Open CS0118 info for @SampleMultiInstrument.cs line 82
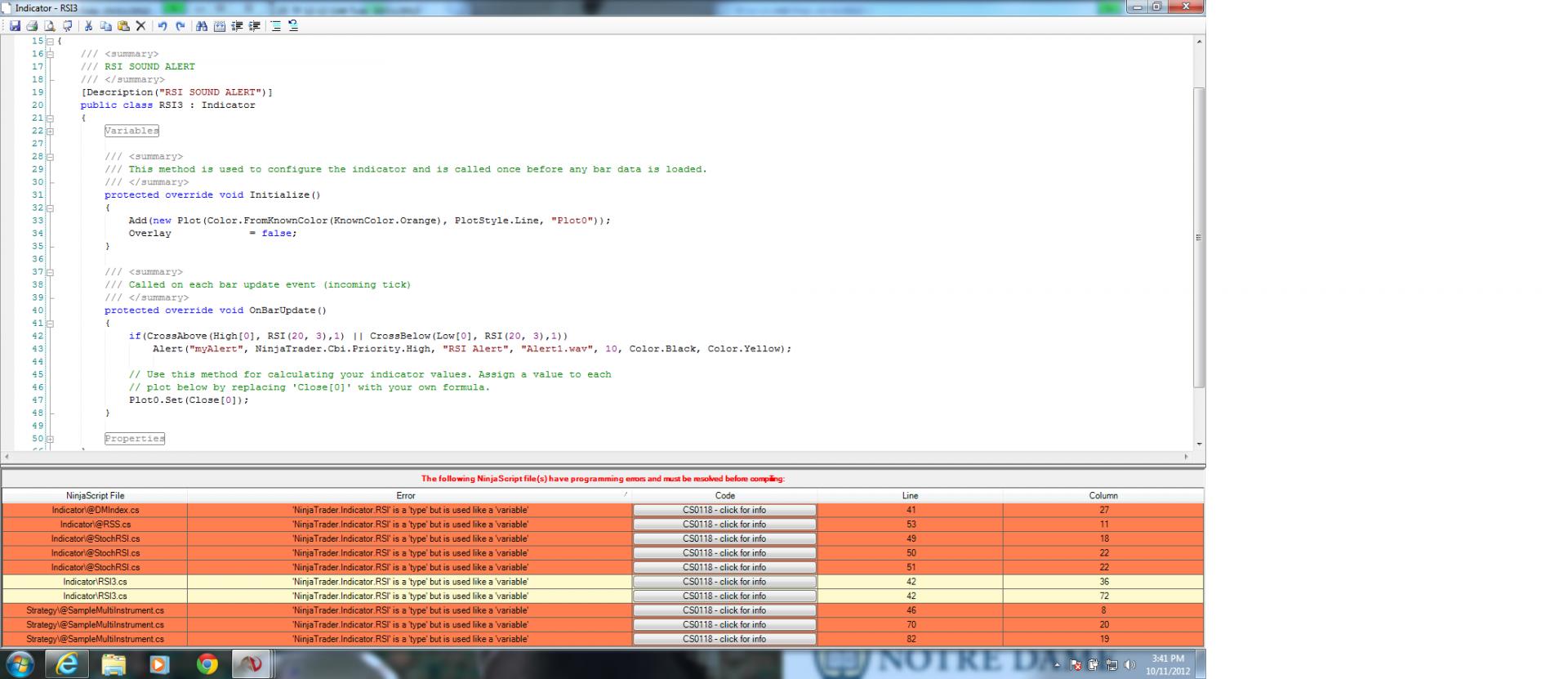 pyautogui.click(x=724, y=639)
